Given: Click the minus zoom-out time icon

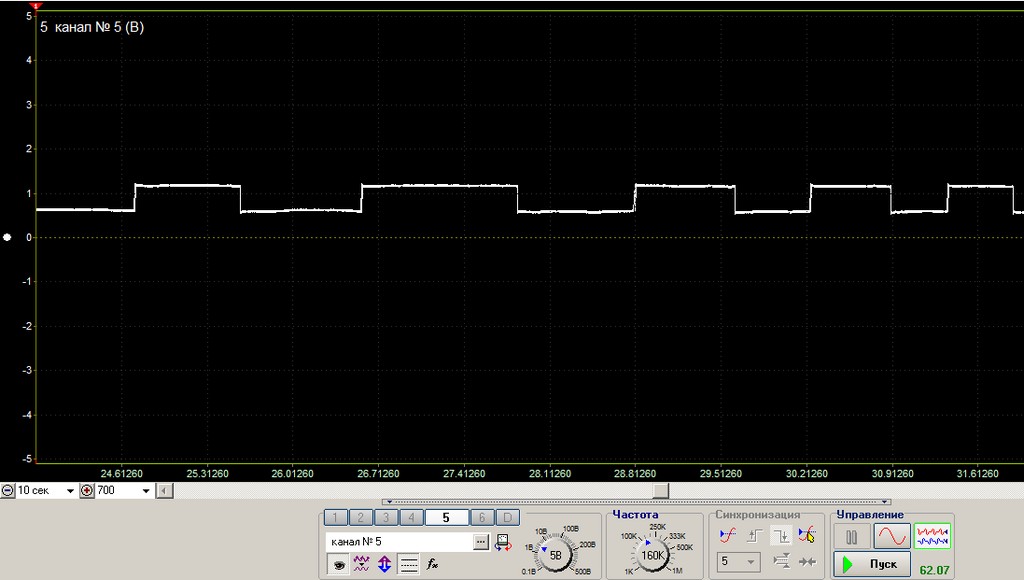Looking at the screenshot, I should pos(7,491).
